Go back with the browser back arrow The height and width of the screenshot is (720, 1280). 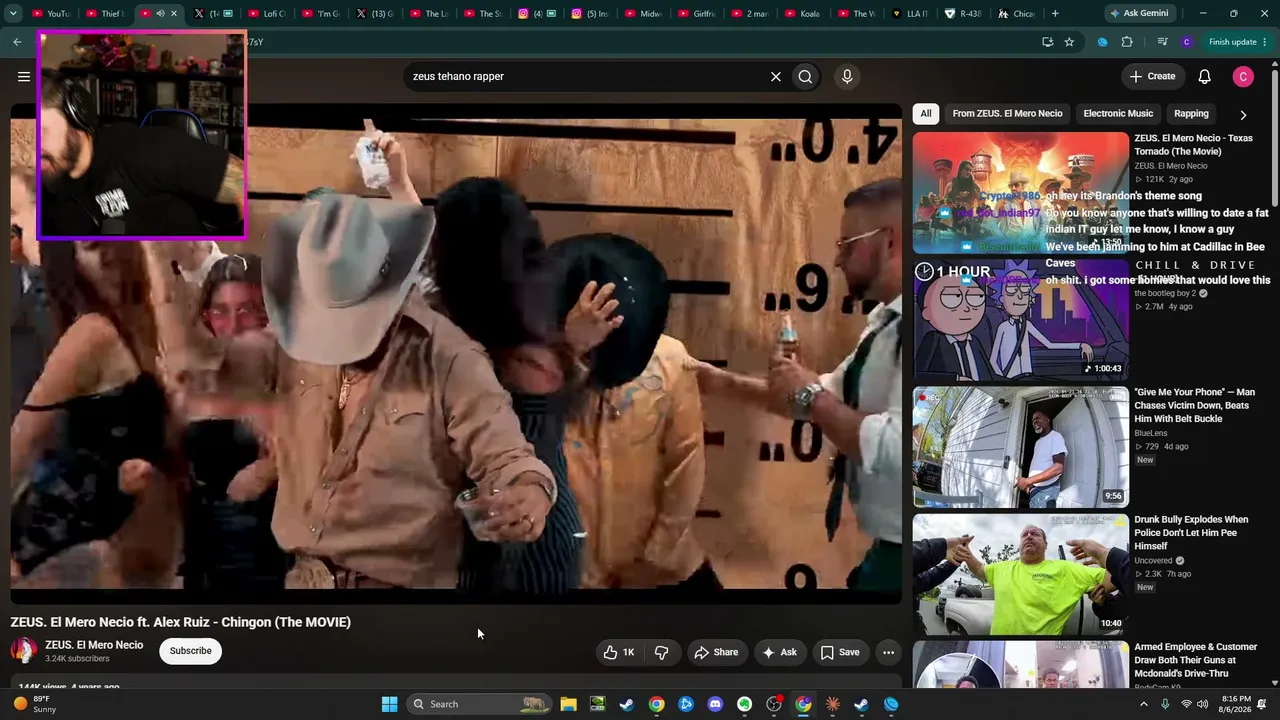(x=17, y=42)
